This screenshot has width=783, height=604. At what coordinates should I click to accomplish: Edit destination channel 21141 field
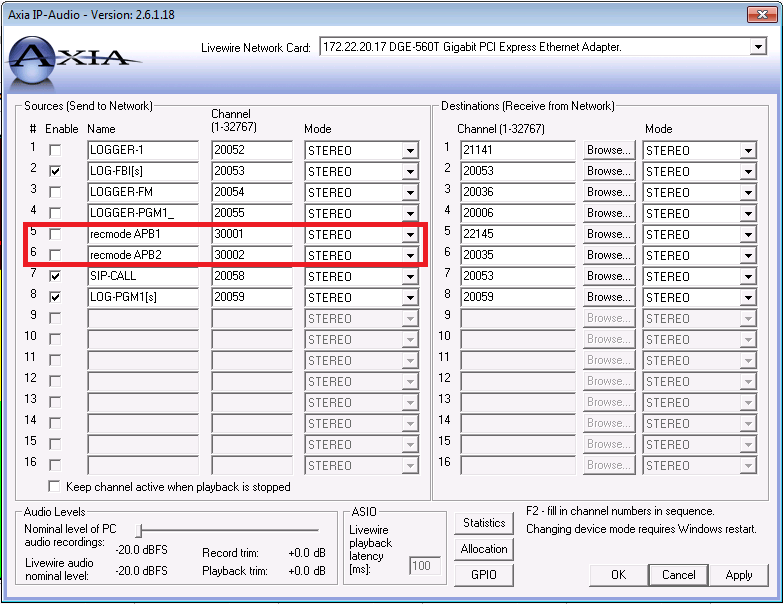(518, 150)
